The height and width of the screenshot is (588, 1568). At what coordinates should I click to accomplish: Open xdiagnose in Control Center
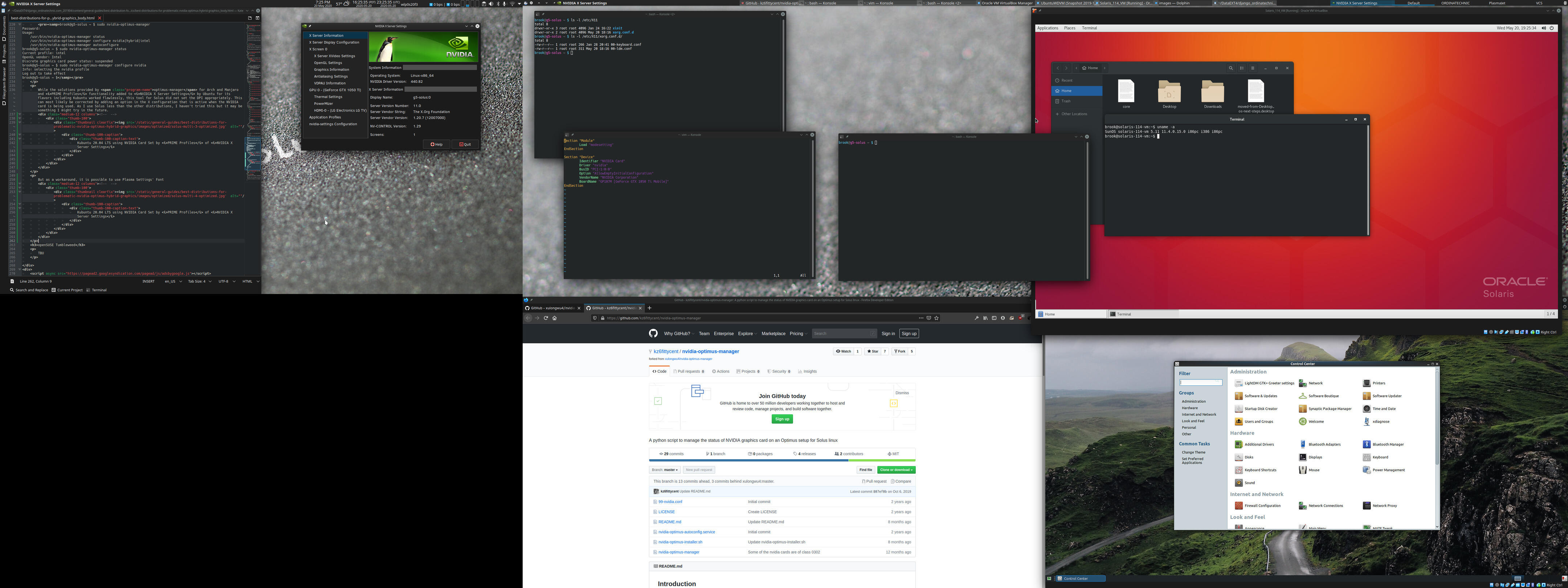pos(1376,422)
